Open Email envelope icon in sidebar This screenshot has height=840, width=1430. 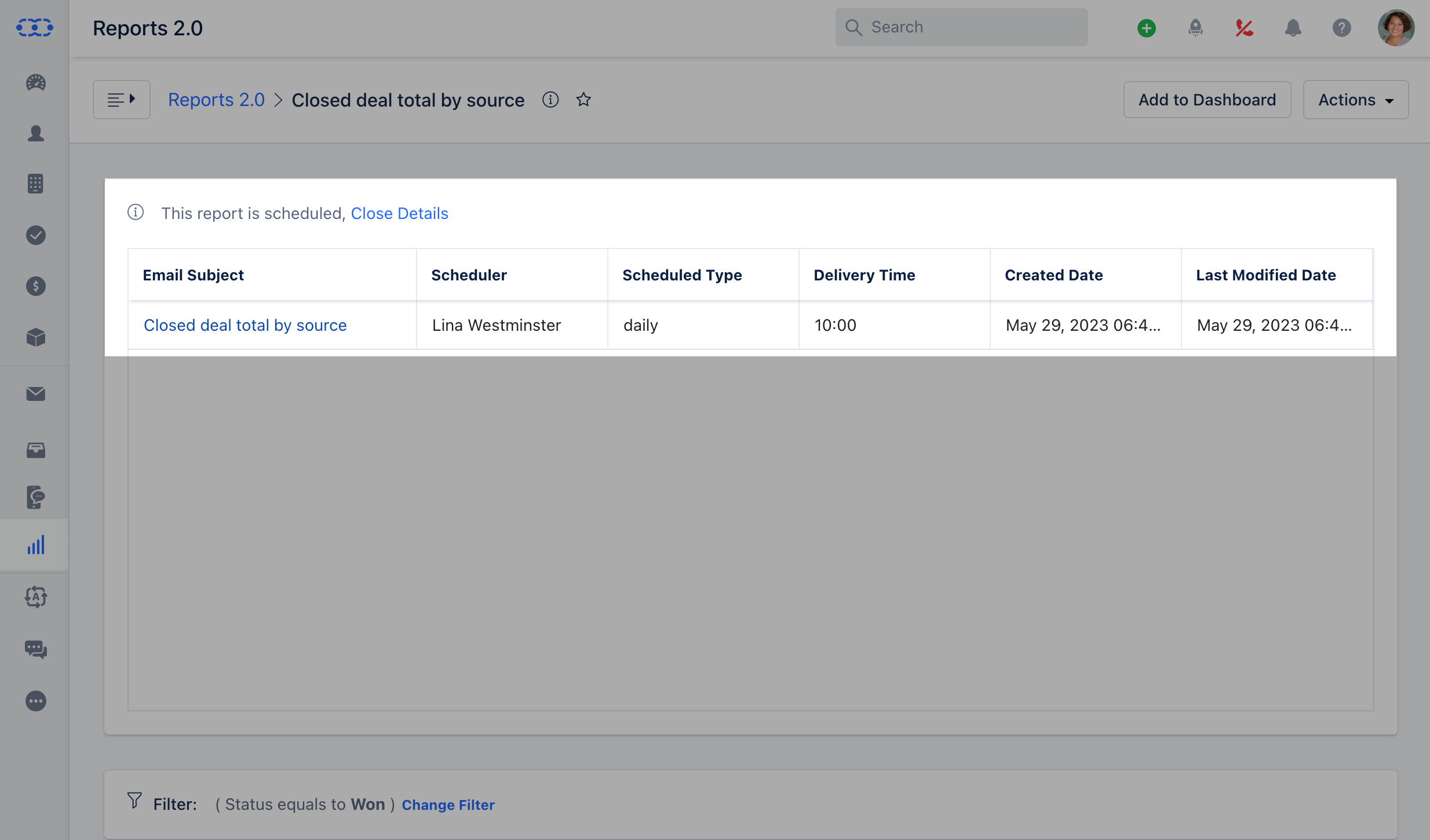[35, 394]
